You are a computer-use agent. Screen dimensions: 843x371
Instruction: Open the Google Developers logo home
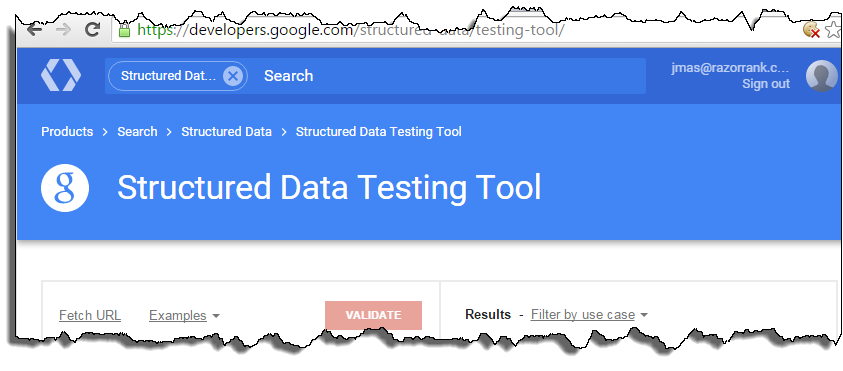click(61, 75)
